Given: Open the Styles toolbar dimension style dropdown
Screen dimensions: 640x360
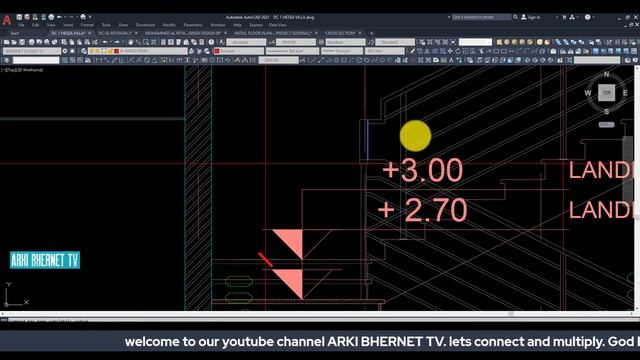Looking at the screenshot, I should pos(296,42).
